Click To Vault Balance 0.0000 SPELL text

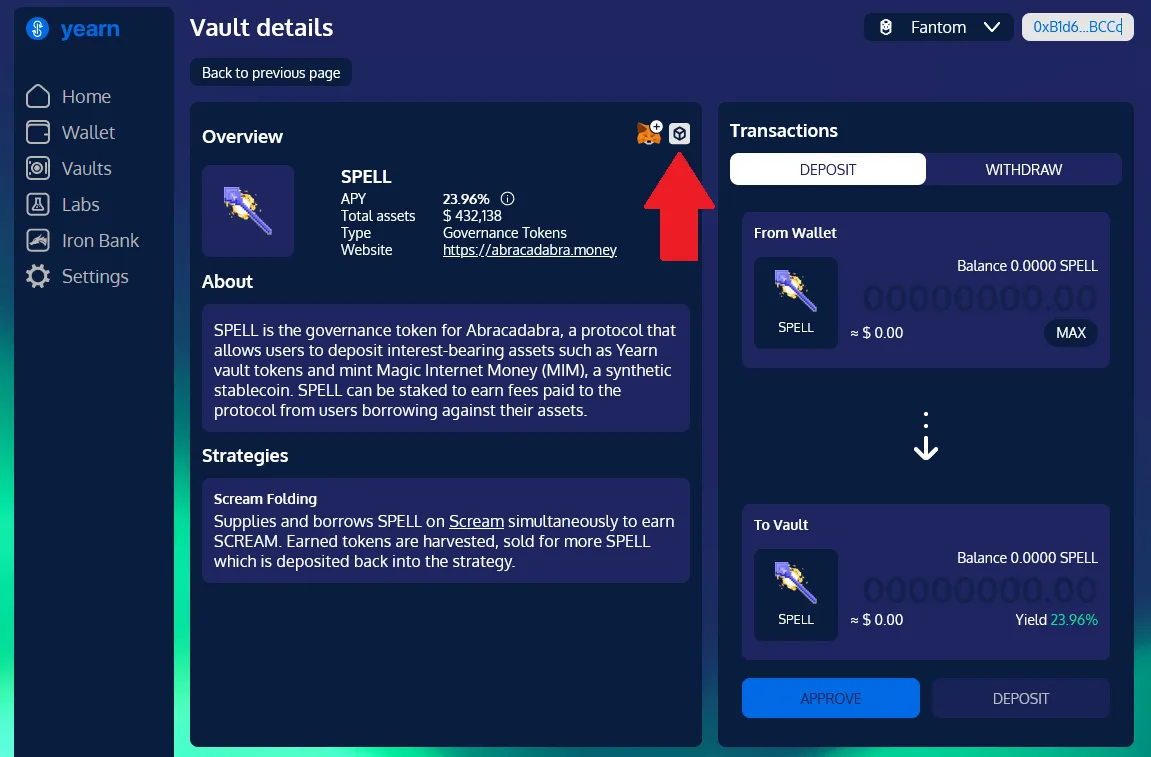click(x=1028, y=558)
